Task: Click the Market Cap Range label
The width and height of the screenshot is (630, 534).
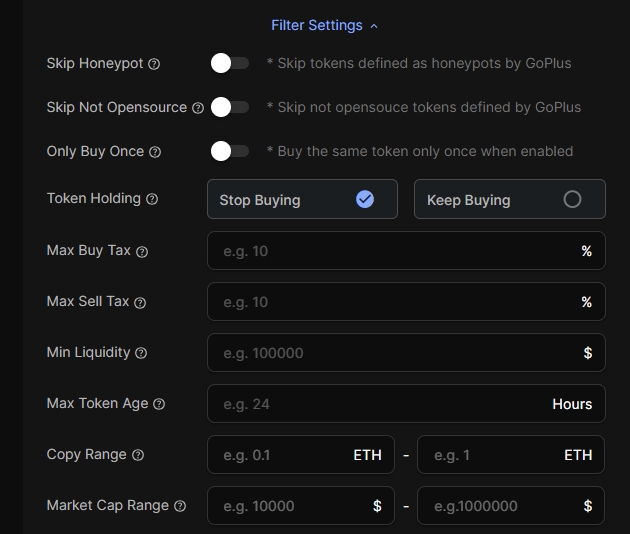Action: [108, 505]
